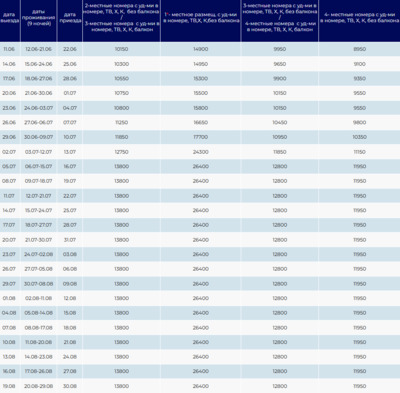Click the 16650 price cell

[x=201, y=122]
